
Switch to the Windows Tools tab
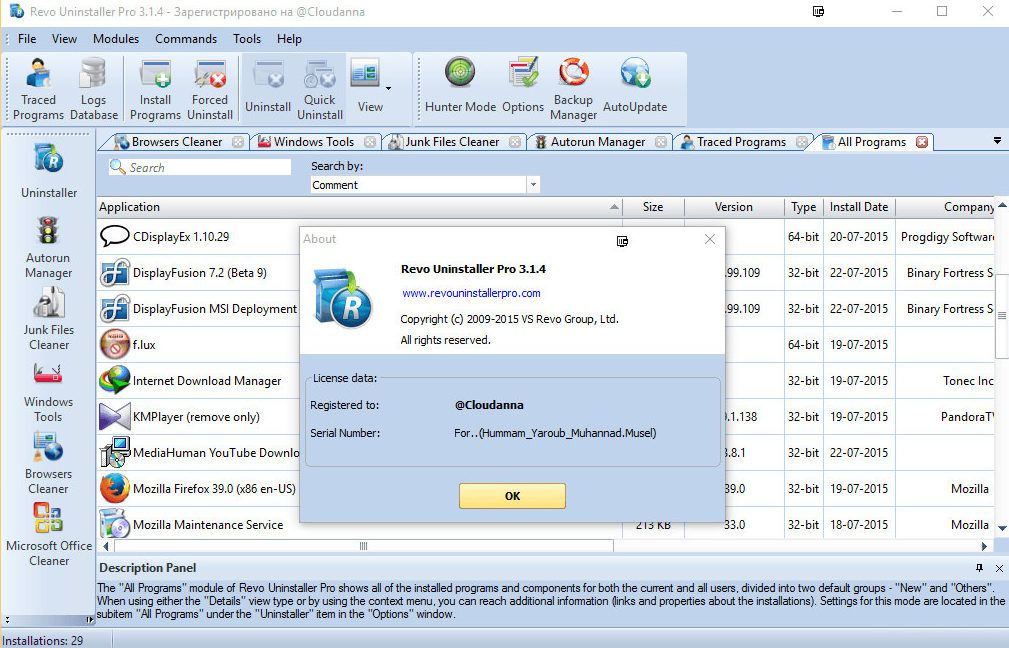point(313,142)
